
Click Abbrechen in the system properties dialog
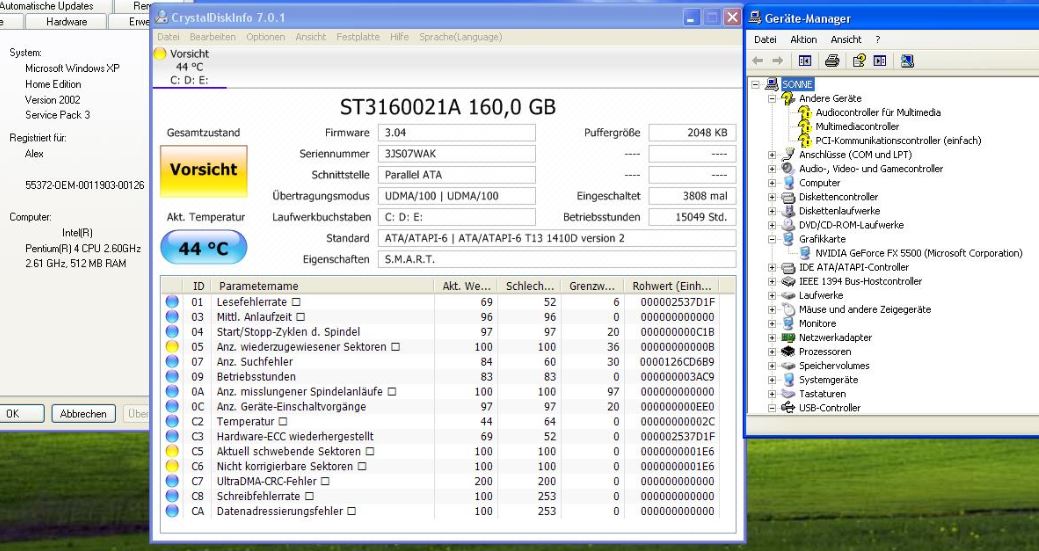click(83, 414)
